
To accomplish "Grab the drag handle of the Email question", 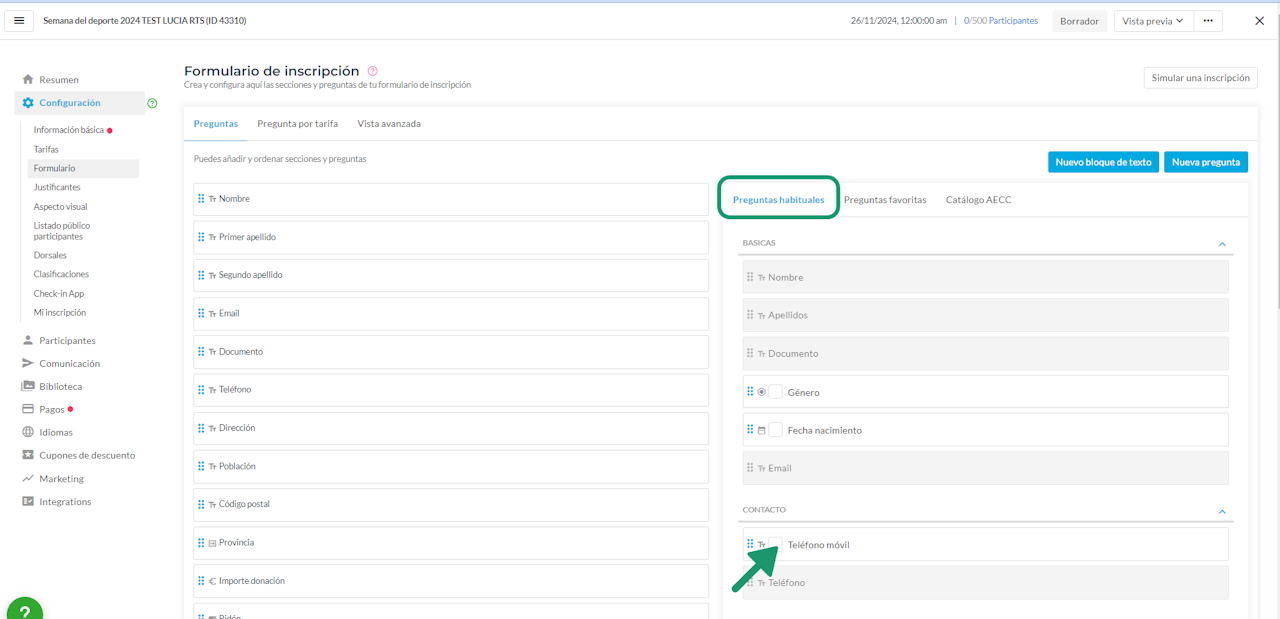I will [201, 313].
